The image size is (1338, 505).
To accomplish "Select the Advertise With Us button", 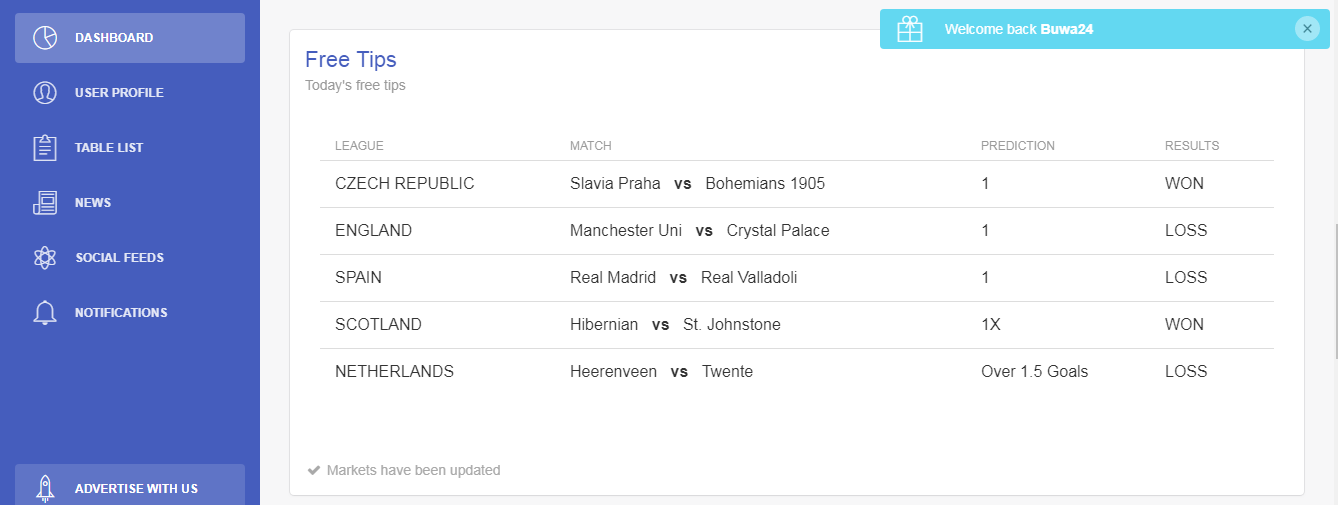I will [x=130, y=485].
